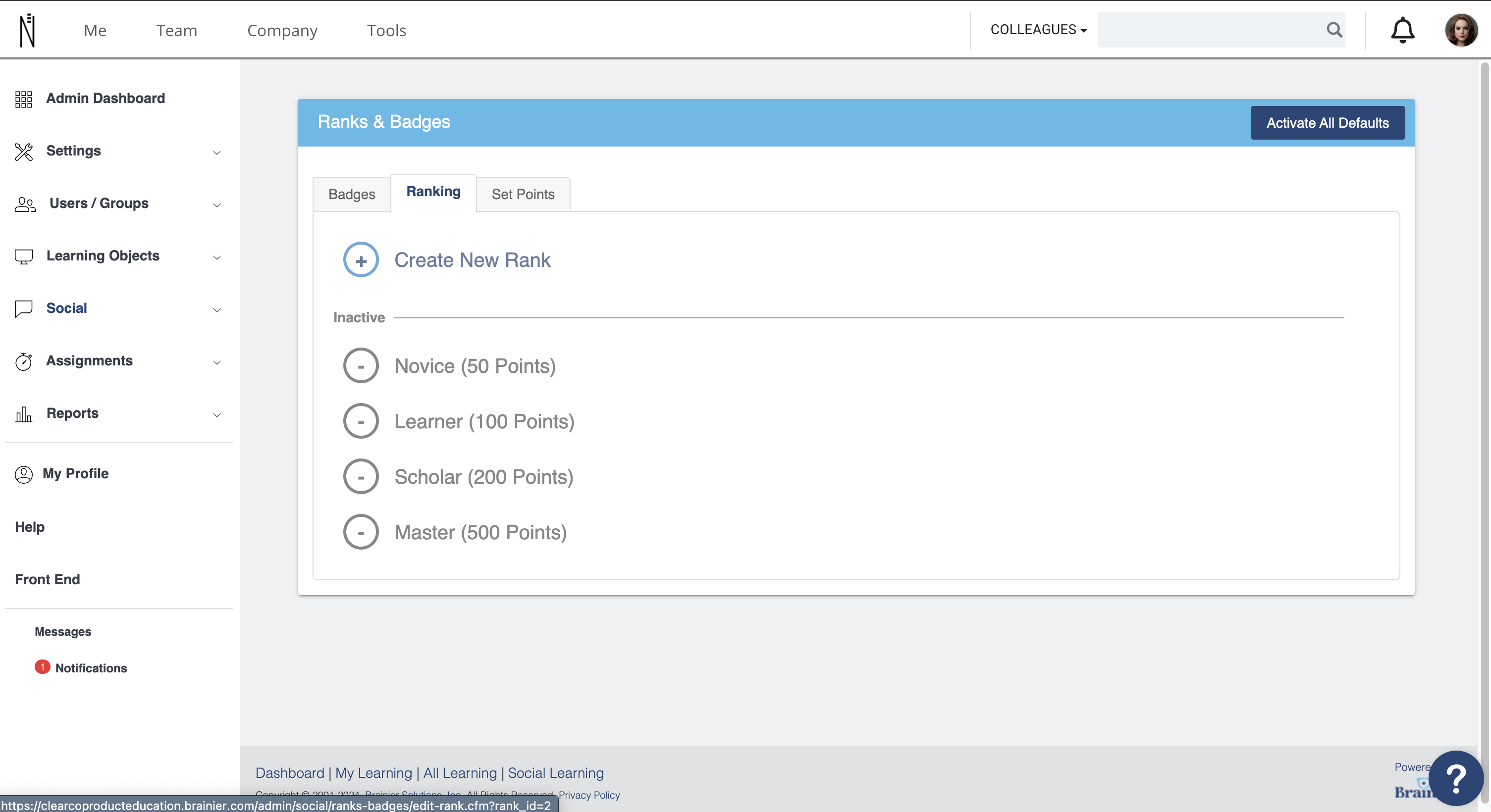Open the Learner (100 Points) rank

coord(484,422)
